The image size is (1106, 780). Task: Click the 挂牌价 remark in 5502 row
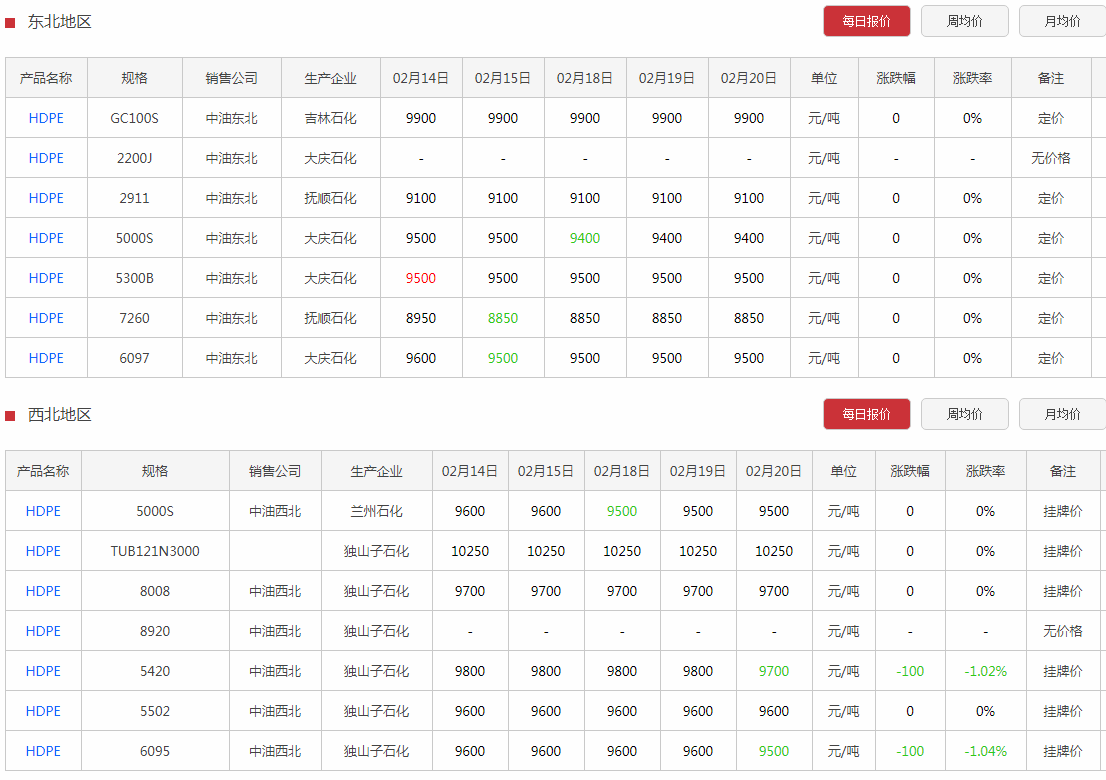coord(1062,711)
